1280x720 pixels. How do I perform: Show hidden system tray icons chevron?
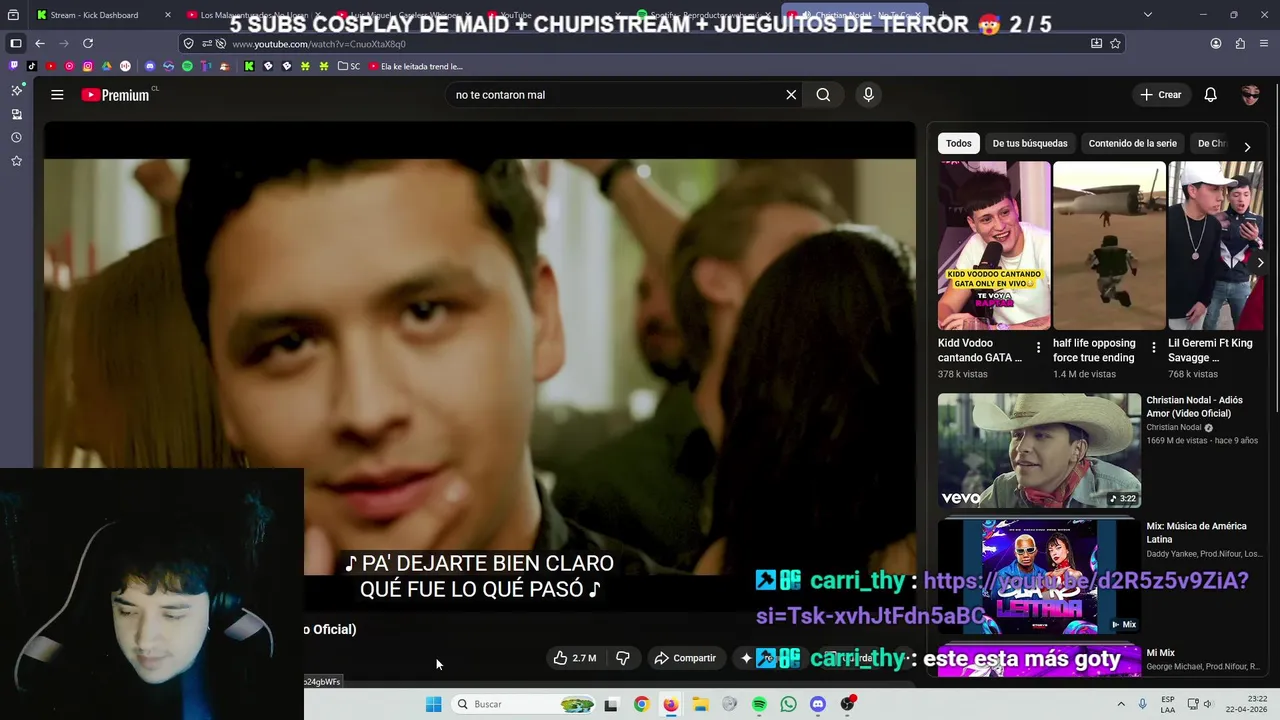(1121, 704)
